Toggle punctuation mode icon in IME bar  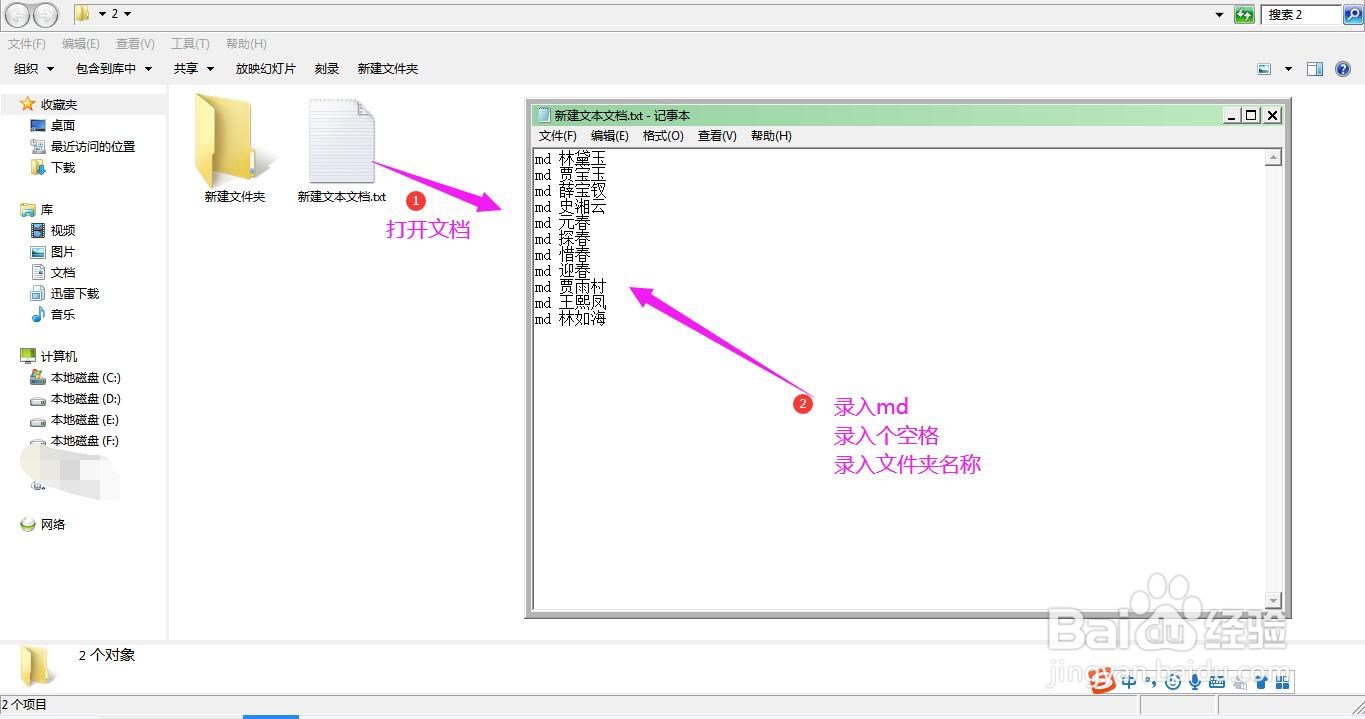click(x=1151, y=682)
